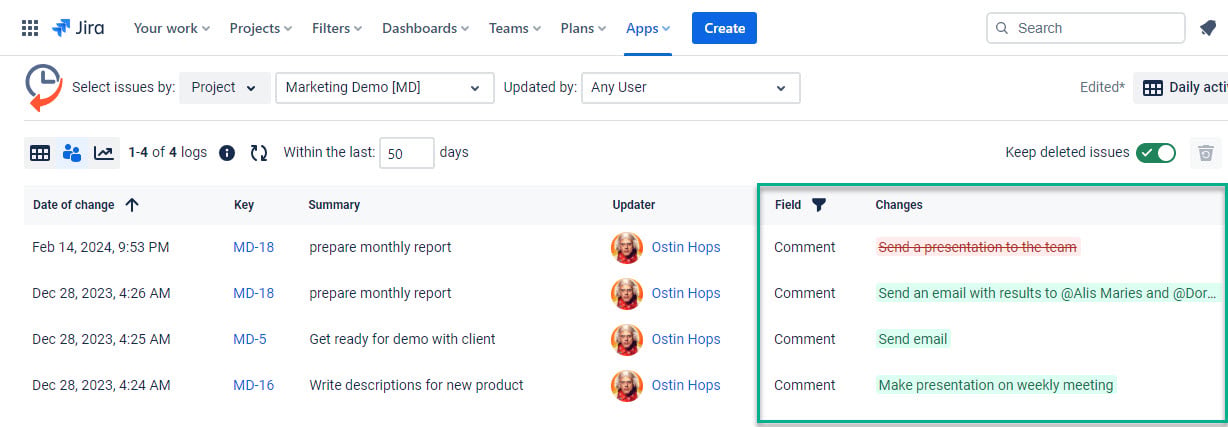The height and width of the screenshot is (427, 1228).
Task: Open the Marketing Demo [MD] dropdown
Action: 385,87
